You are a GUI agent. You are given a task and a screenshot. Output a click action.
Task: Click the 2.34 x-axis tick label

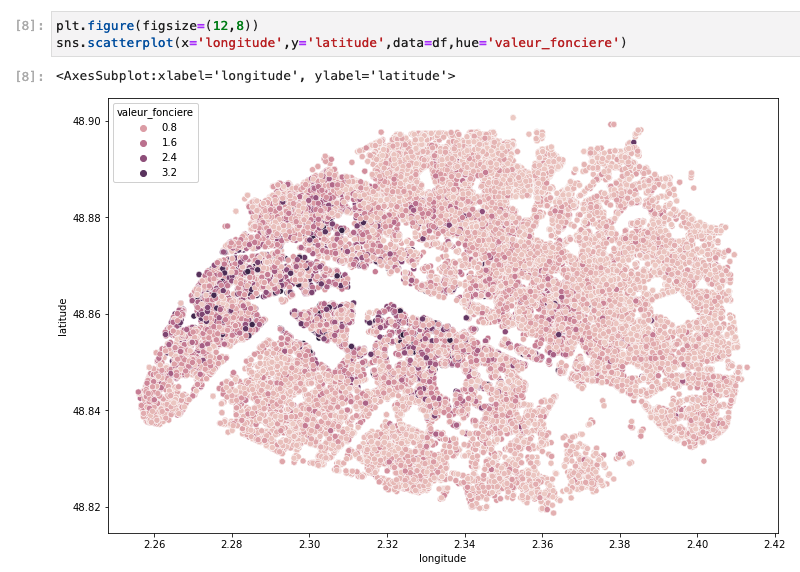coord(464,544)
